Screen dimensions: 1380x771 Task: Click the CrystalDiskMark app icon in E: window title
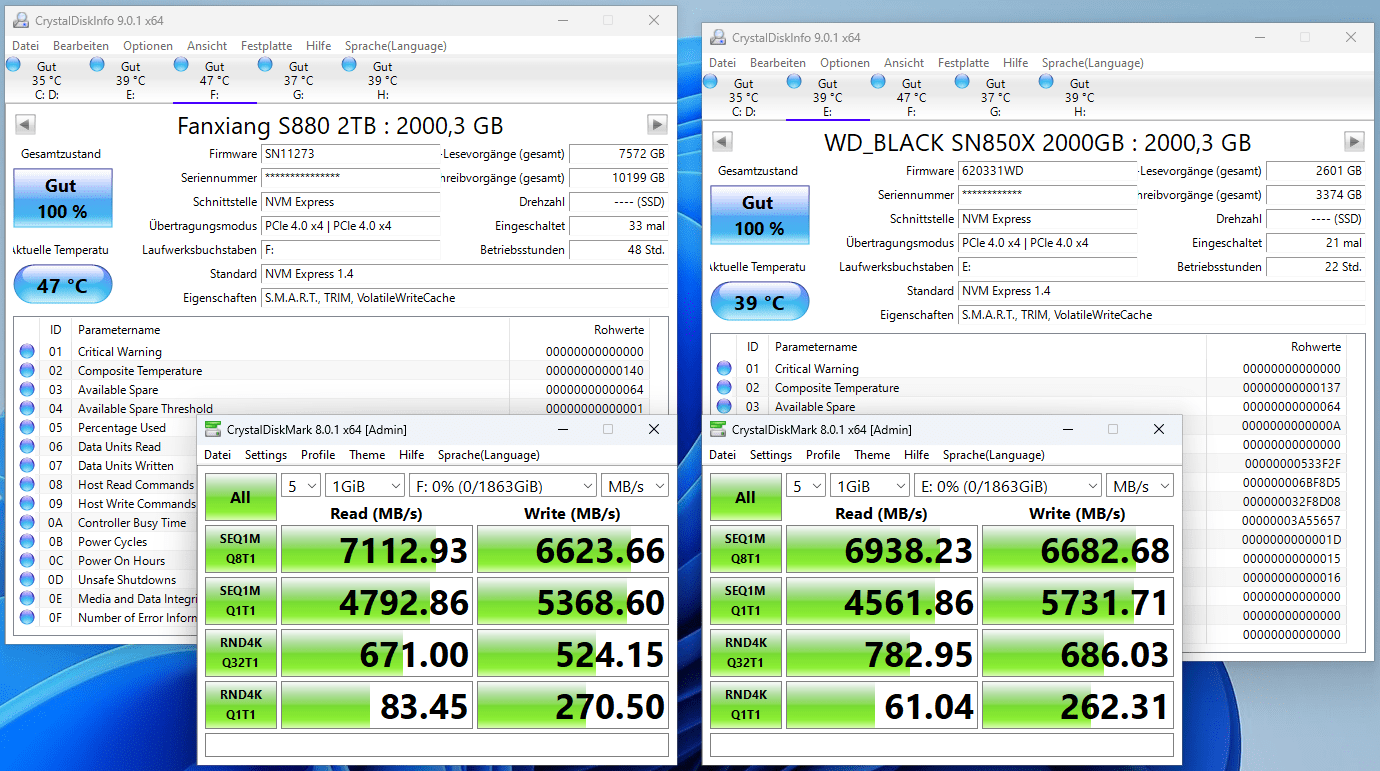tap(718, 430)
